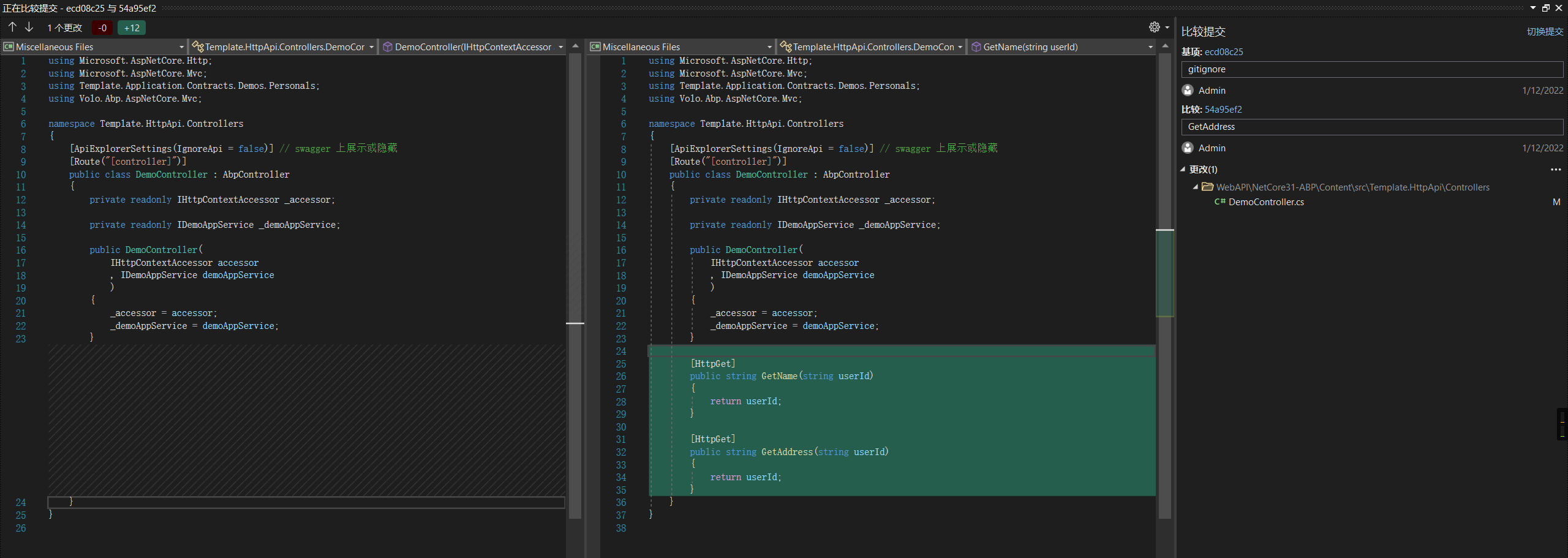Viewport: 1568px width, 558px height.
Task: Click window options dropdown arrow in title bar
Action: coord(1533,8)
